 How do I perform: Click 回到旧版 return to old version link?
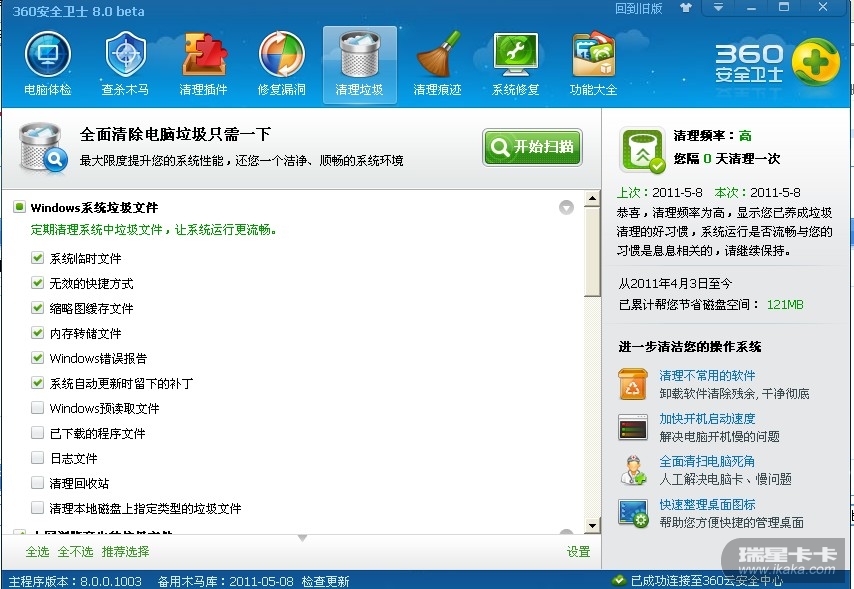pos(638,8)
